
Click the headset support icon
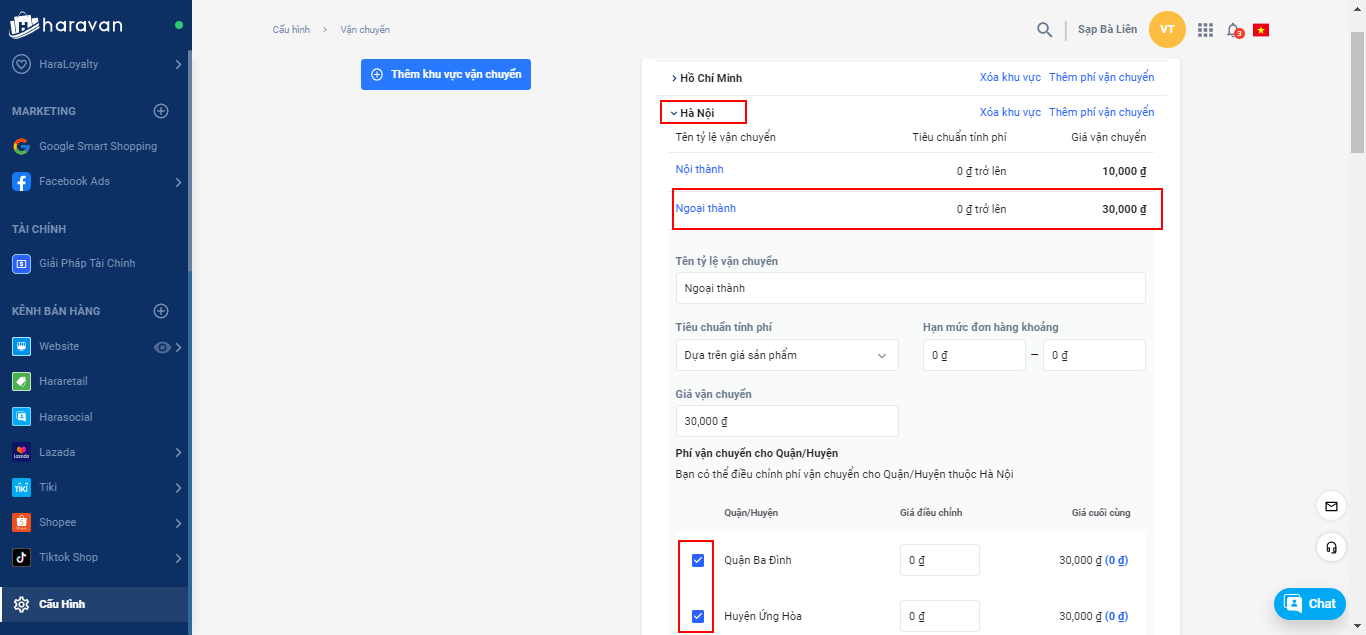[x=1331, y=547]
